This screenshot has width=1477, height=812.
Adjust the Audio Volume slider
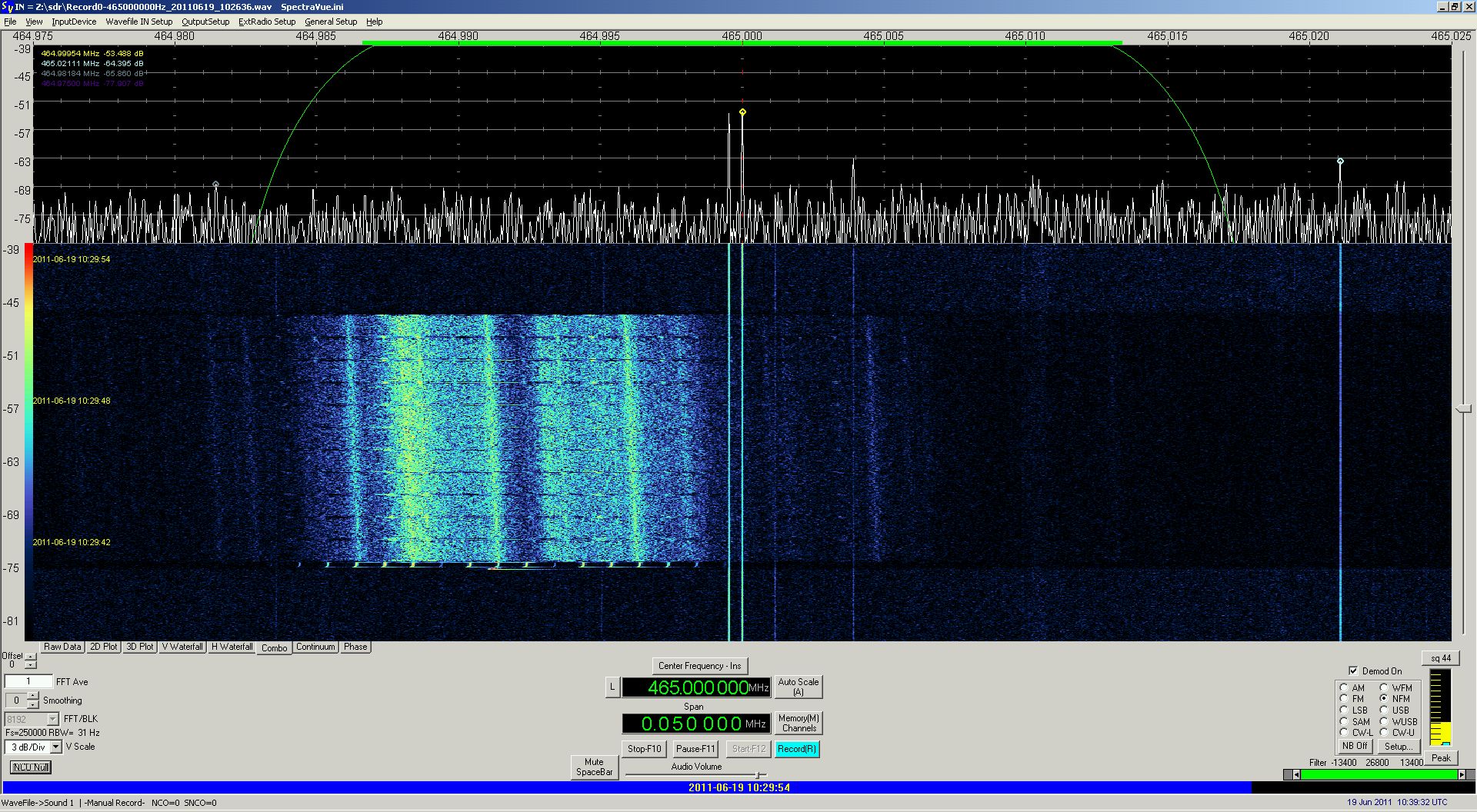[x=757, y=775]
